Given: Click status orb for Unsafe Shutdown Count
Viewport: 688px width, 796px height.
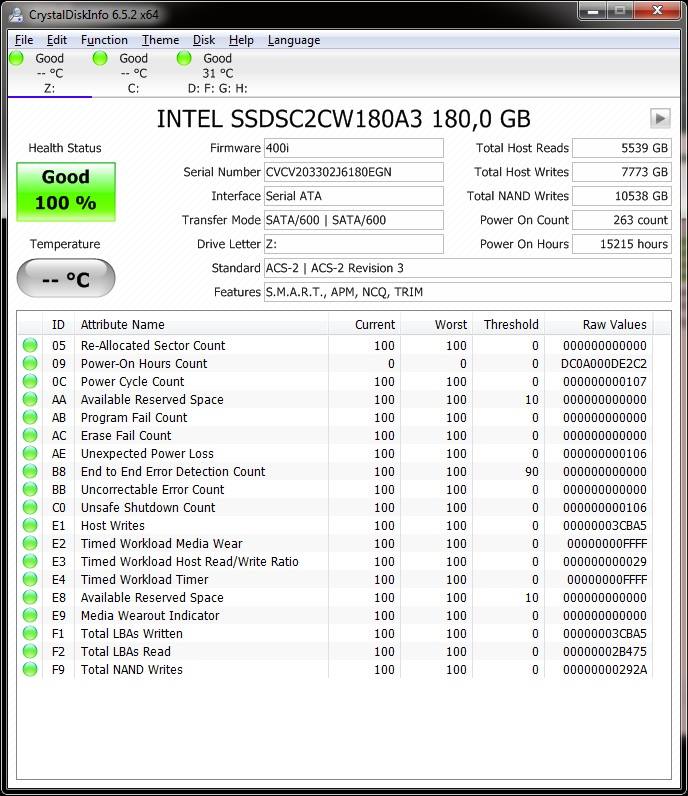Looking at the screenshot, I should coord(30,508).
